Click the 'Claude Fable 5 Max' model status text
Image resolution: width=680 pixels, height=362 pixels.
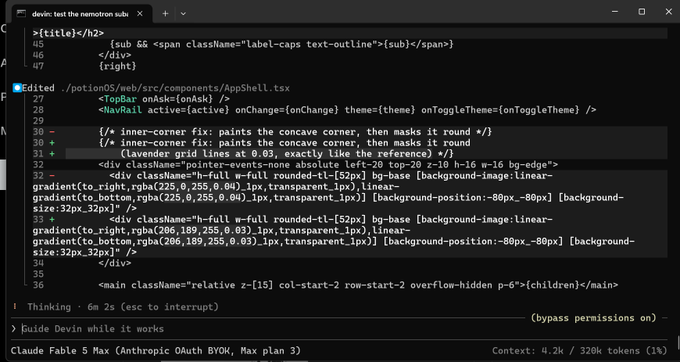tap(156, 351)
